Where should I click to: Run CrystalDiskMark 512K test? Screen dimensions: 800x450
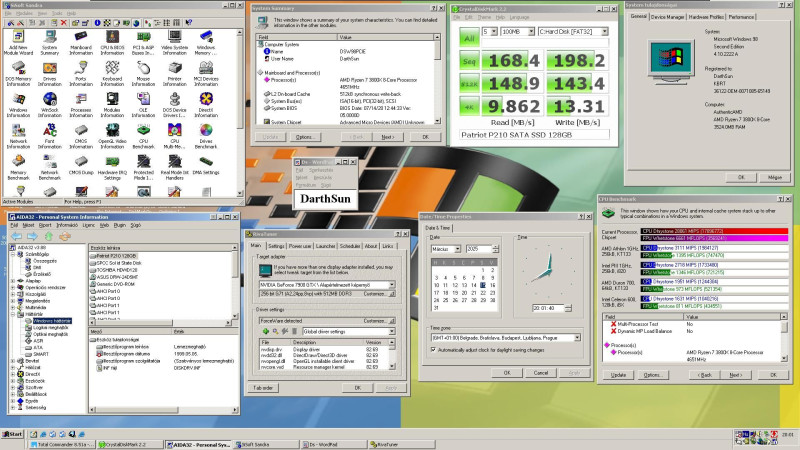(469, 84)
